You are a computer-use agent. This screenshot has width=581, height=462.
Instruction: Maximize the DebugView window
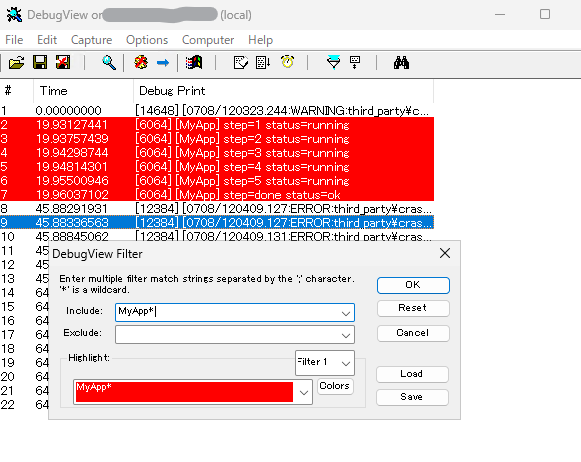coord(545,14)
